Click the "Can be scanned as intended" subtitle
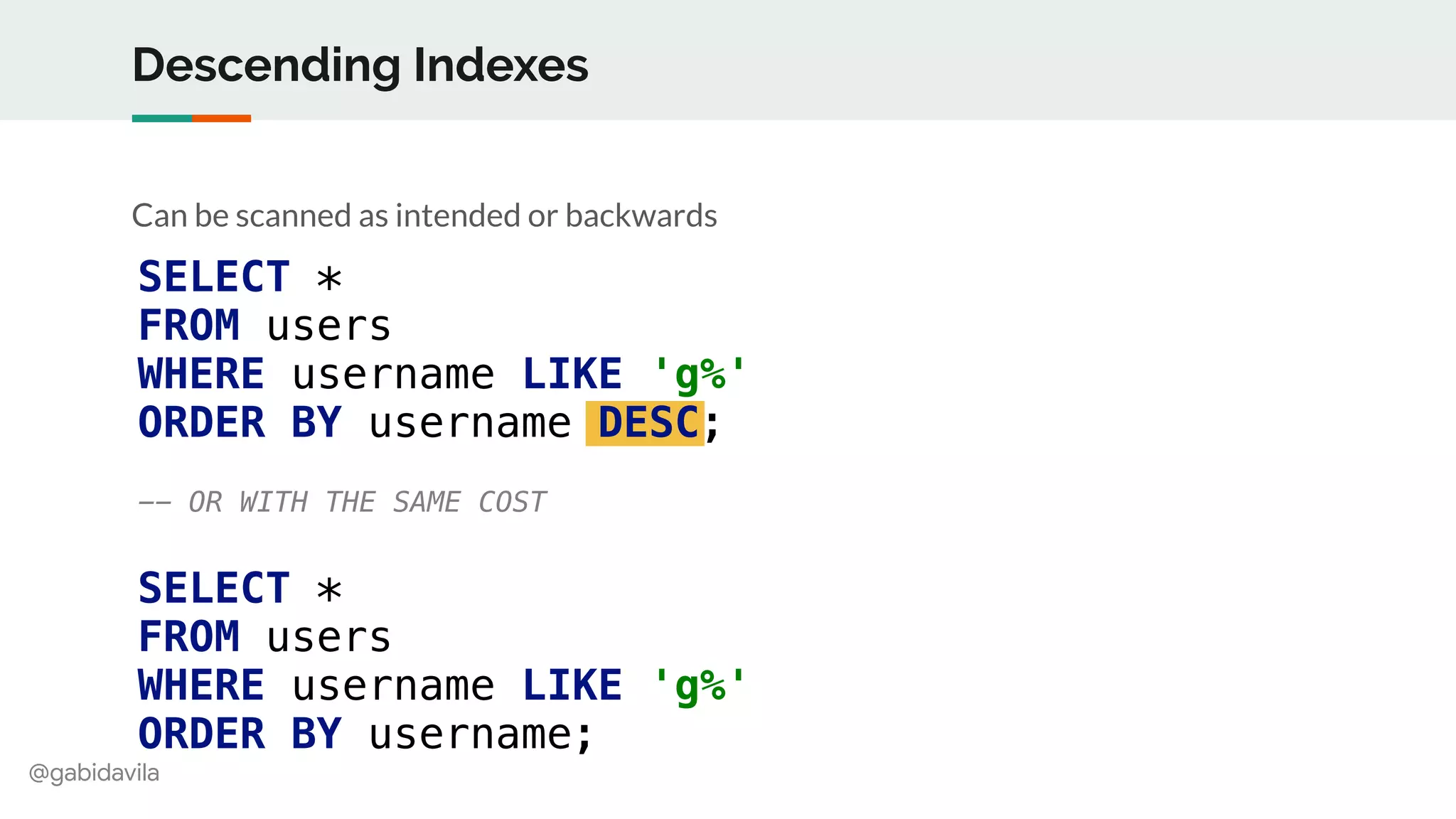The height and width of the screenshot is (819, 1456). [424, 215]
